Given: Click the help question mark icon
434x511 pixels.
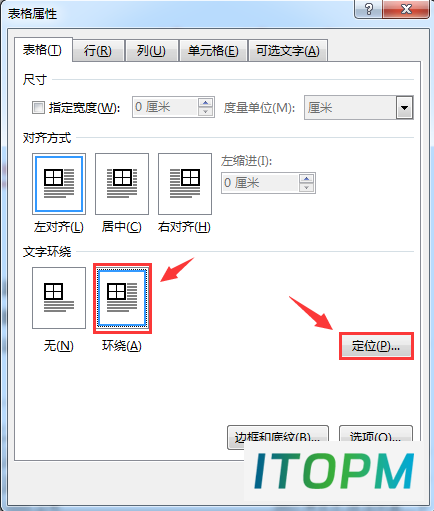Looking at the screenshot, I should (x=369, y=9).
